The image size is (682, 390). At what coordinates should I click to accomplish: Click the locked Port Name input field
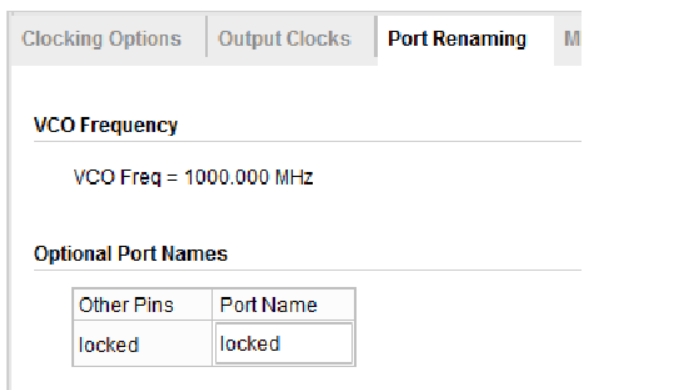pos(284,343)
